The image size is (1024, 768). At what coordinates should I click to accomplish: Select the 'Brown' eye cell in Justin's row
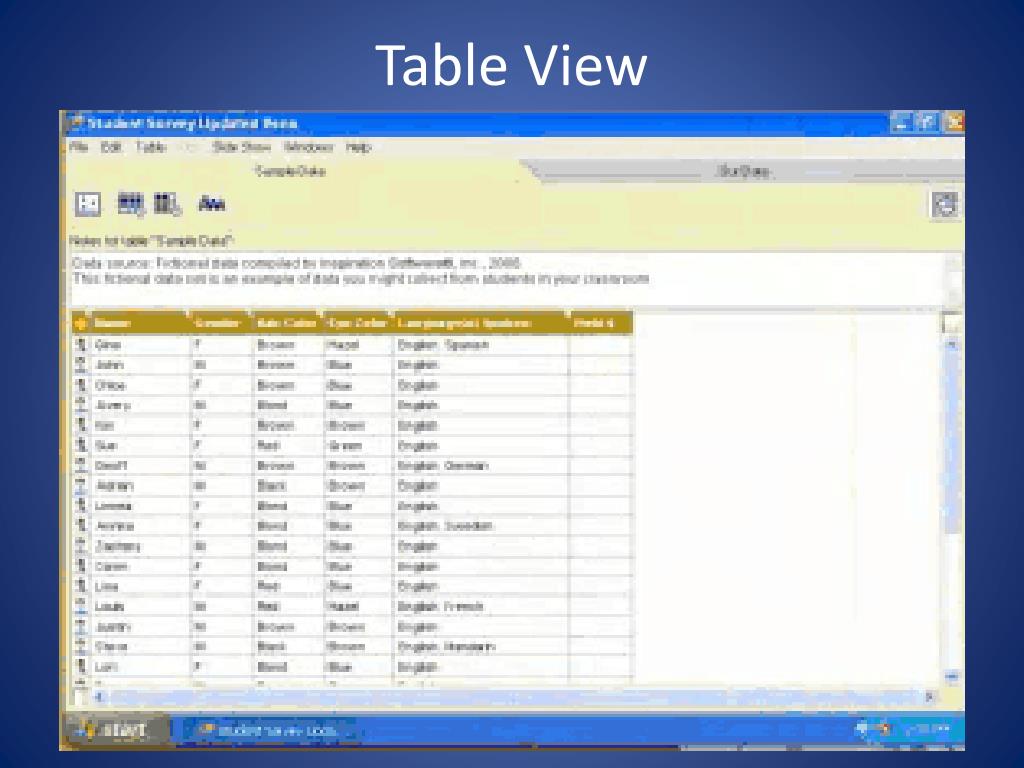tap(358, 627)
